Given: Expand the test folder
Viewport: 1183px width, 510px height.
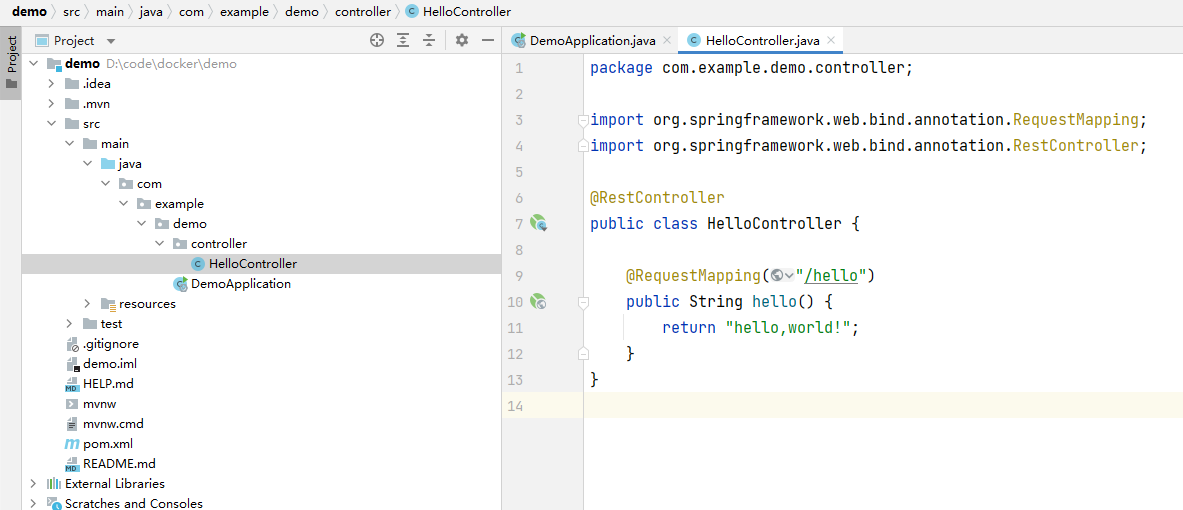Looking at the screenshot, I should click(x=69, y=324).
